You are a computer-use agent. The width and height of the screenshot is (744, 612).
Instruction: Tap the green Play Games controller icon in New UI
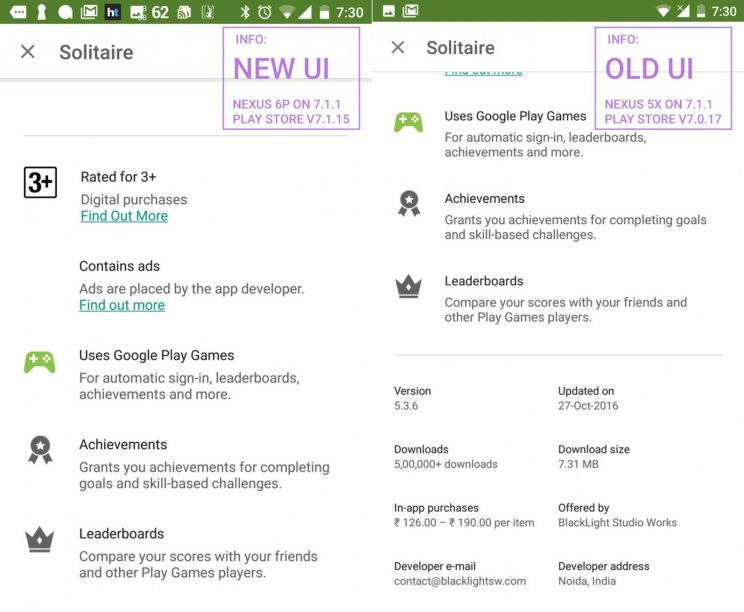pos(39,362)
